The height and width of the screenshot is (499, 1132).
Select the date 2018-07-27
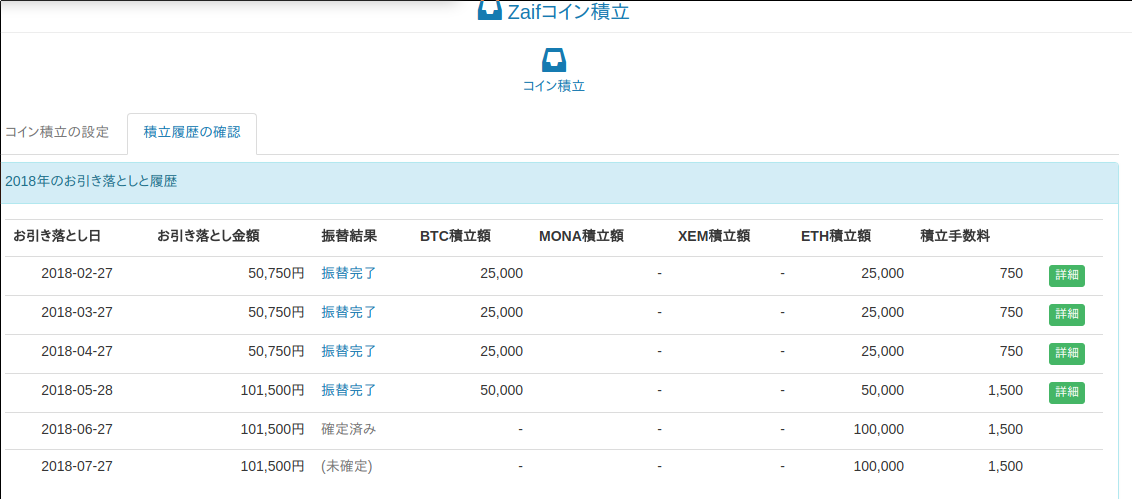pos(77,467)
